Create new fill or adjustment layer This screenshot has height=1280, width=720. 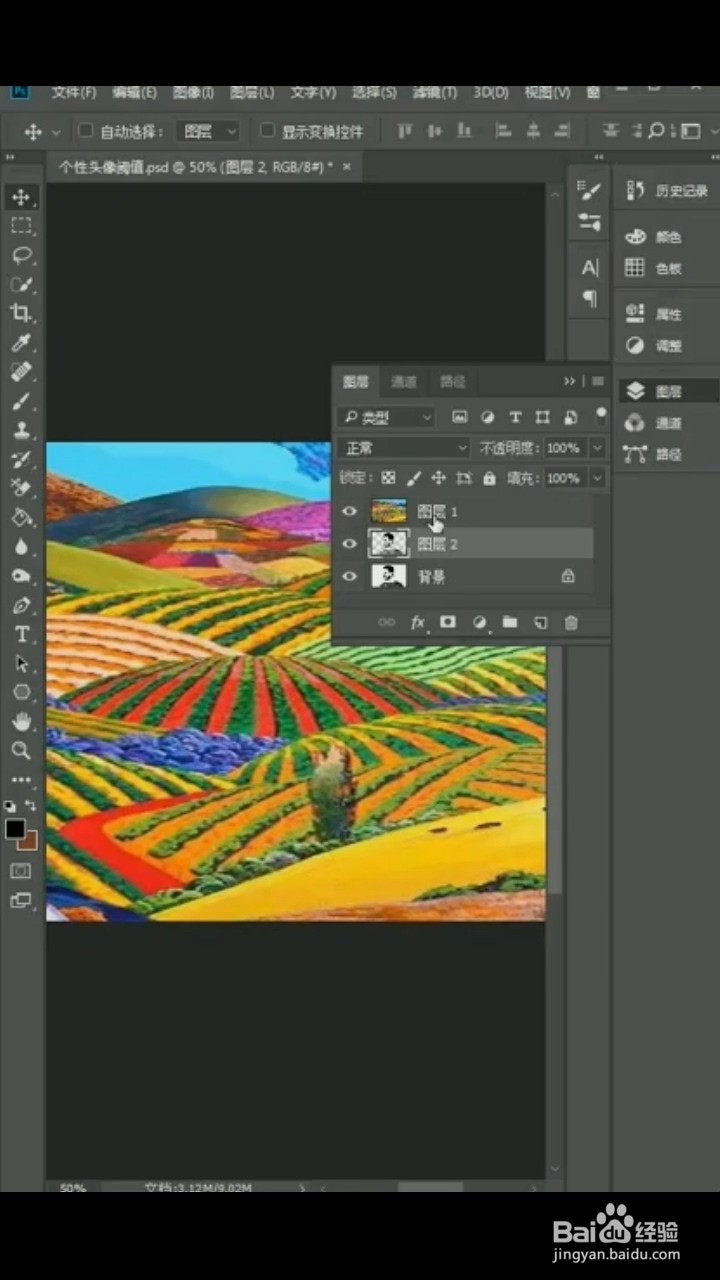479,622
